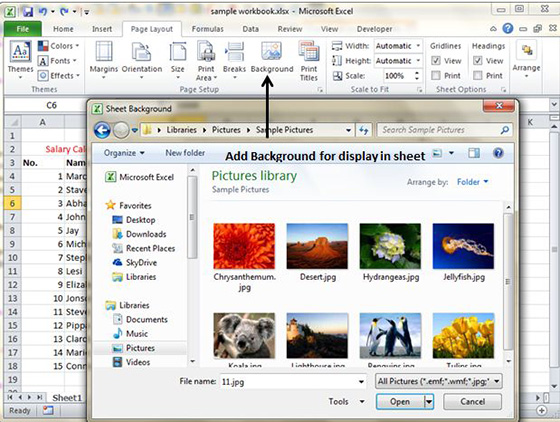Image resolution: width=560 pixels, height=422 pixels.
Task: Toggle Headings View checkbox
Action: click(x=478, y=61)
